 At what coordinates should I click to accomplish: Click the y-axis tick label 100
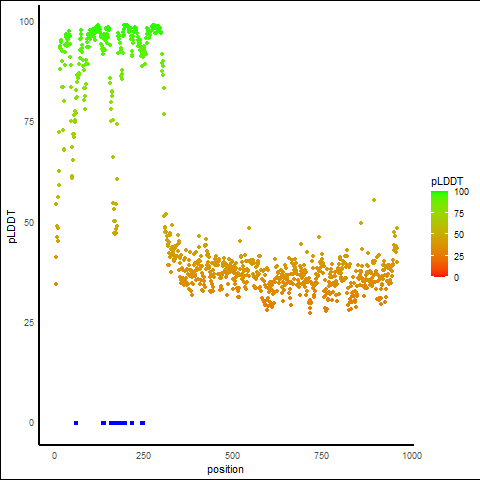point(27,22)
